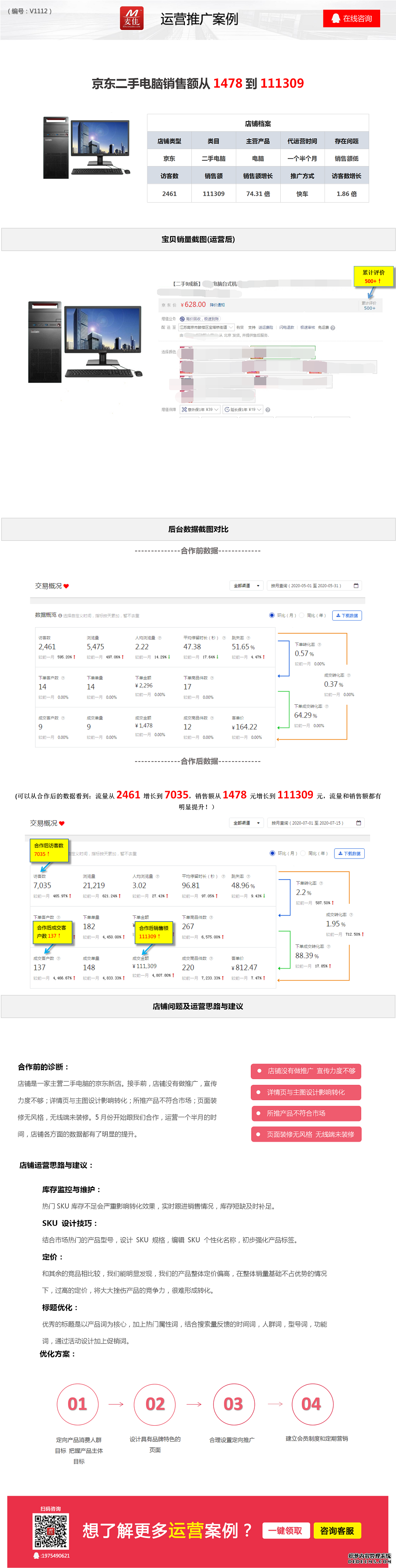Viewport: 396px width, 1568px height.
Task: Click info icon beside 数据概览 in the May panel
Action: (x=60, y=615)
